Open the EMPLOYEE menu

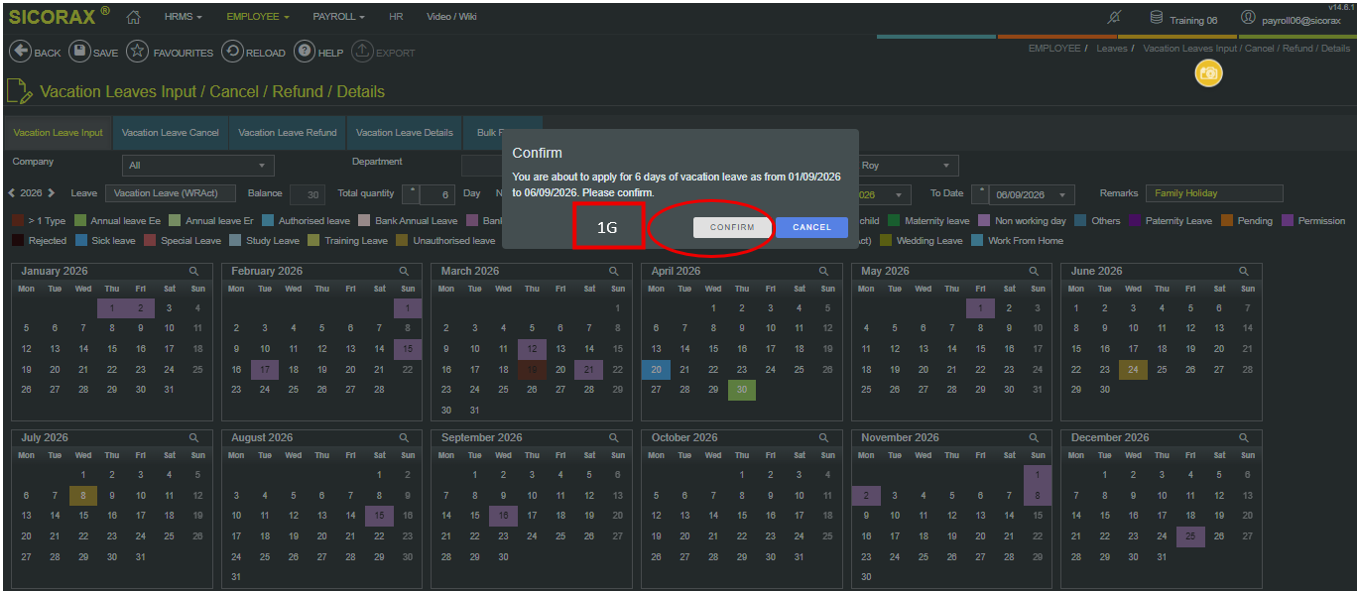pos(257,17)
